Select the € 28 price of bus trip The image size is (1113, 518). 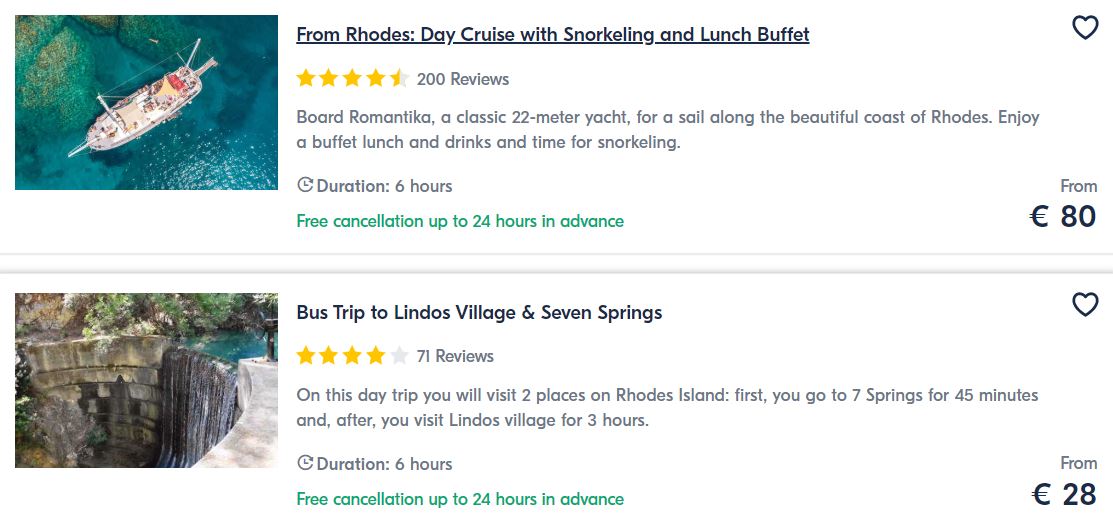pos(1064,495)
